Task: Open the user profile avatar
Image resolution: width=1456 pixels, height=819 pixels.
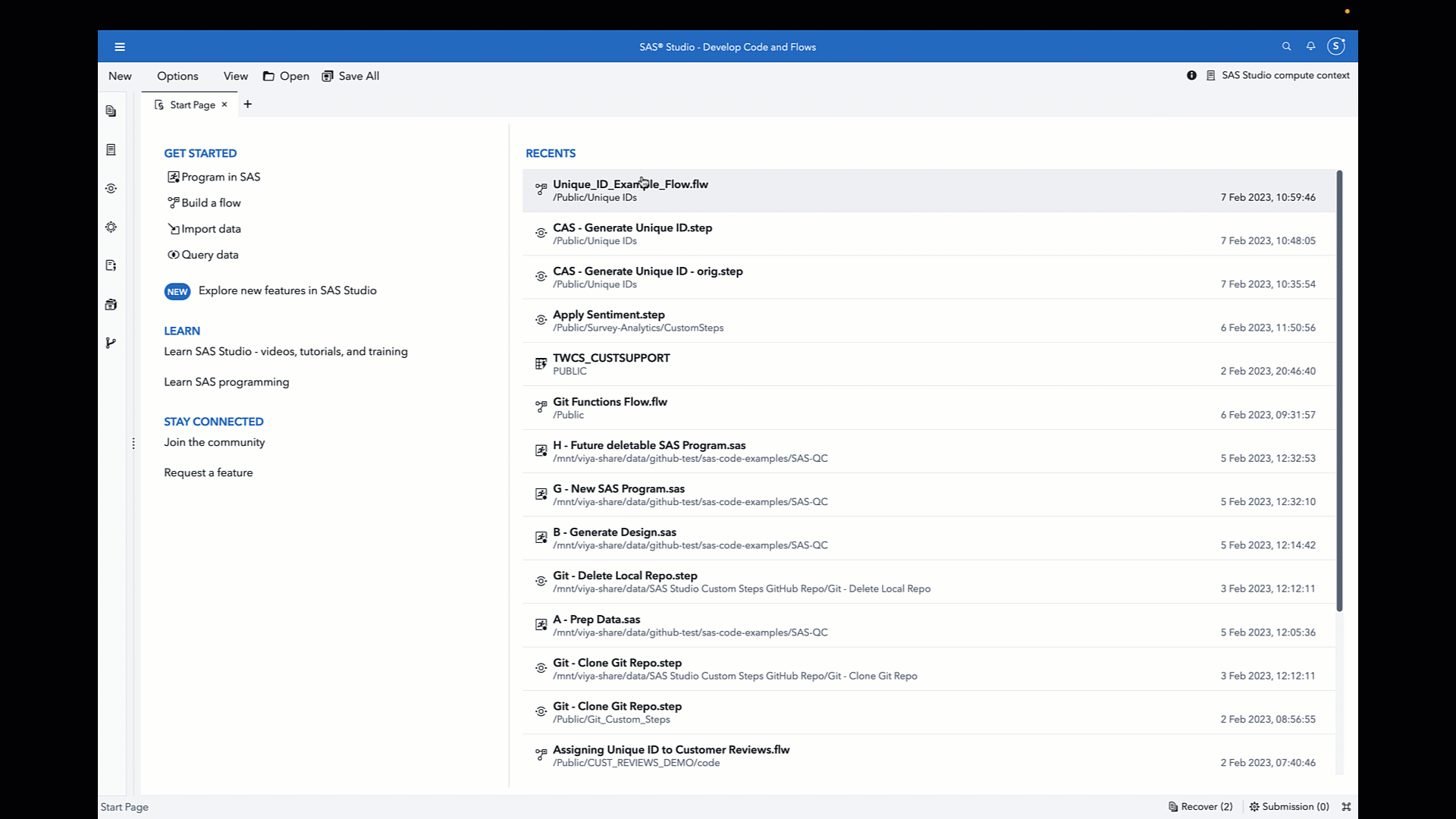Action: 1336,46
